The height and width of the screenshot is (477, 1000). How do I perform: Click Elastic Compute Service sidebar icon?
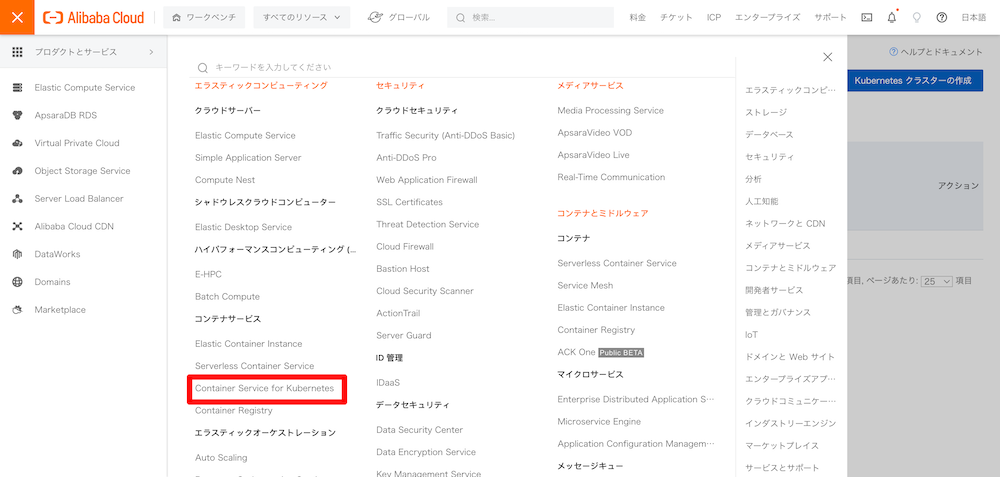click(17, 87)
